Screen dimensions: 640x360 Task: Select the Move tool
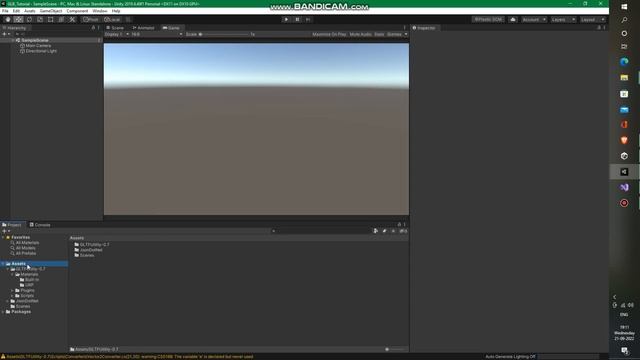18,19
